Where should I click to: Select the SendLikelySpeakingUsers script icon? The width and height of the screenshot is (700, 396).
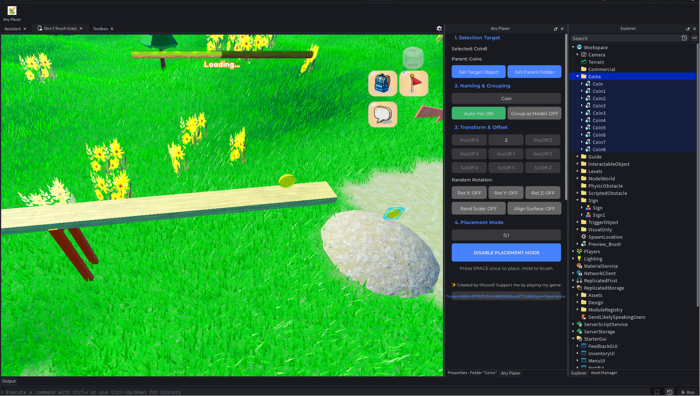583,317
